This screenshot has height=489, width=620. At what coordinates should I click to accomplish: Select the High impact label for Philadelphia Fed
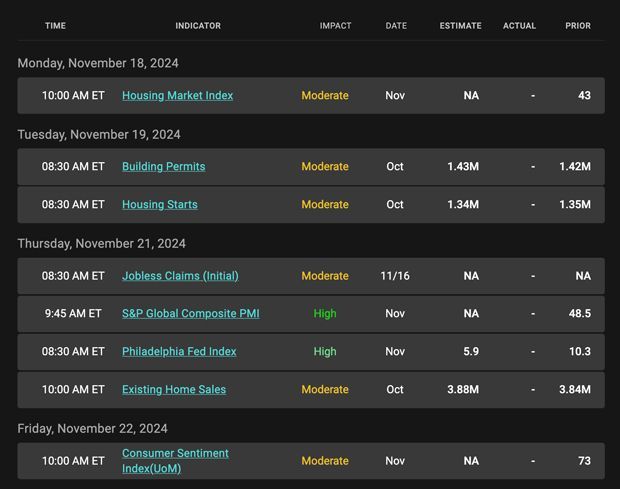pos(325,351)
